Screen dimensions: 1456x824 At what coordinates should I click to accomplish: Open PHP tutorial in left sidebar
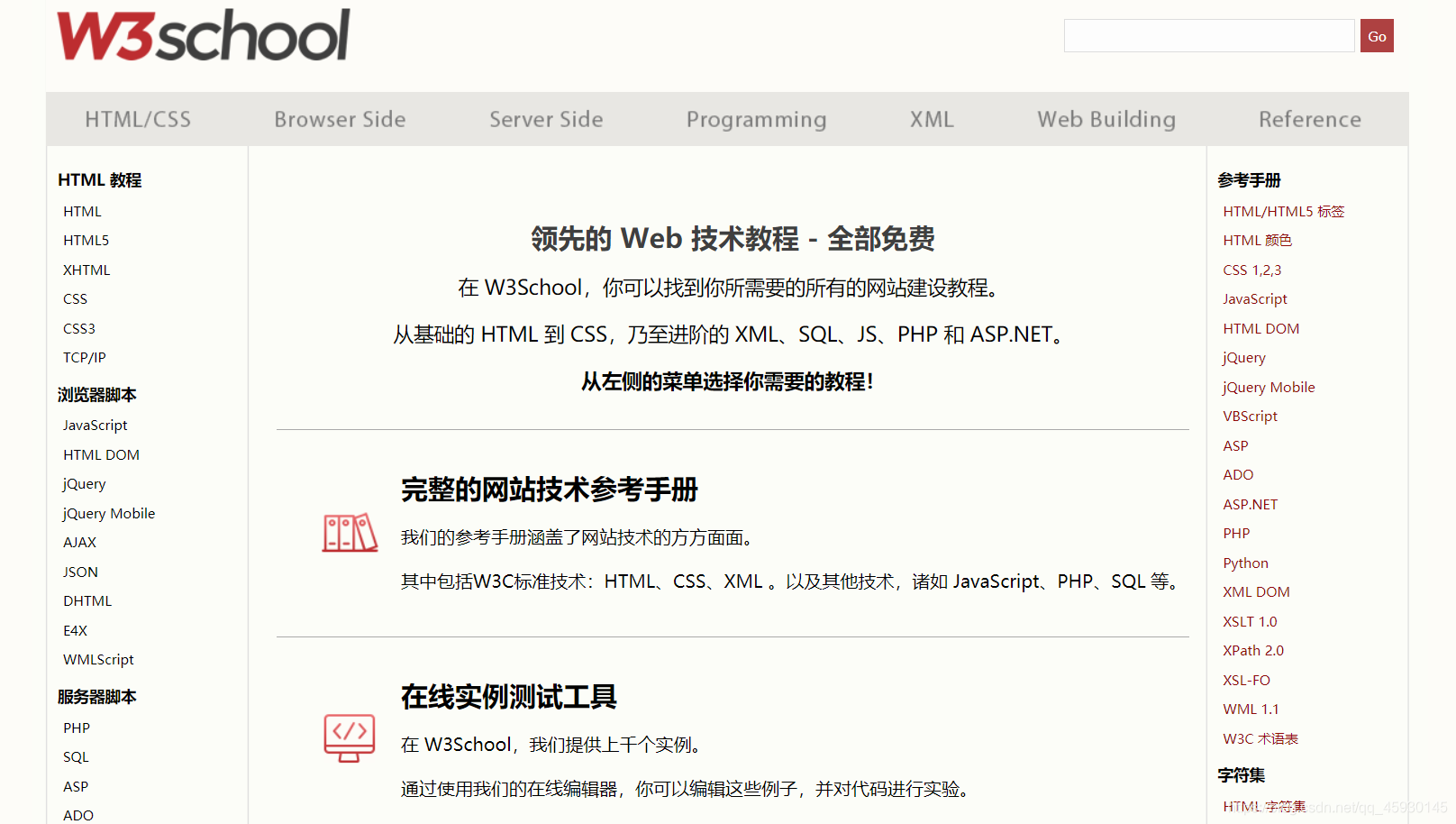77,728
